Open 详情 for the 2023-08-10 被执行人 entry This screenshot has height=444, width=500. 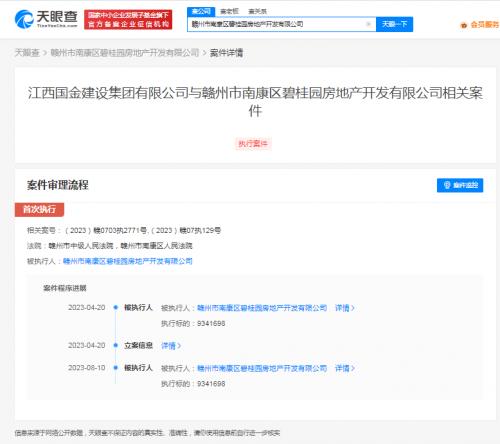click(345, 368)
